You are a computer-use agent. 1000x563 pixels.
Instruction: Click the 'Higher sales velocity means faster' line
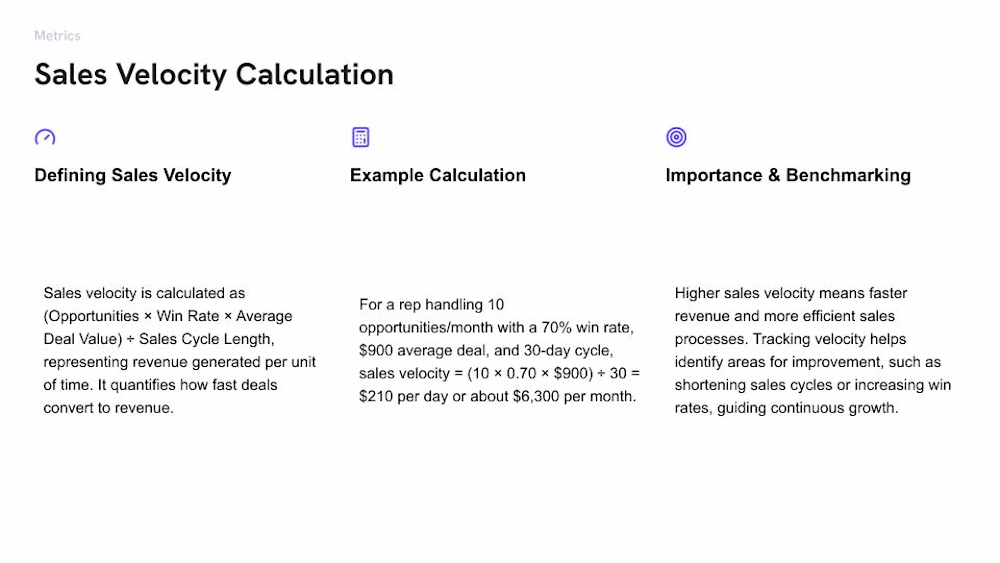(791, 293)
